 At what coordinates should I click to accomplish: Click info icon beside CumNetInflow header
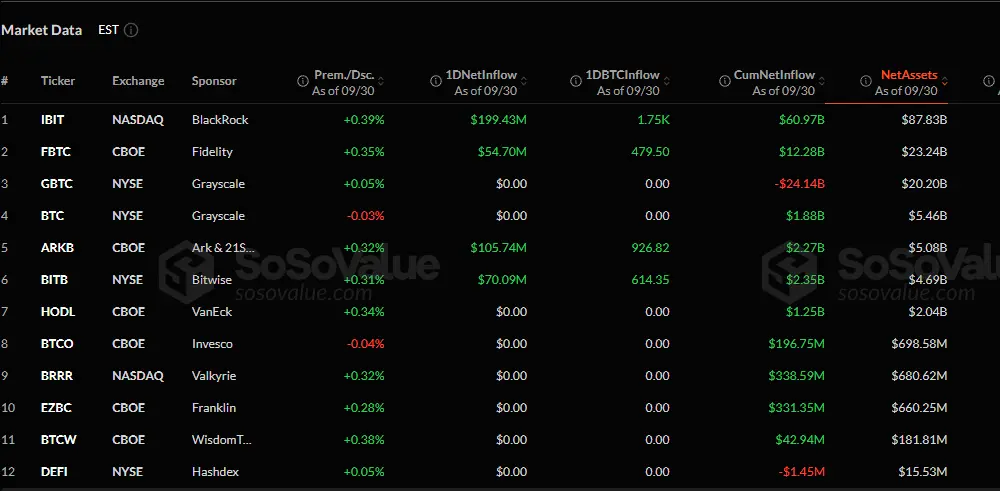point(722,81)
